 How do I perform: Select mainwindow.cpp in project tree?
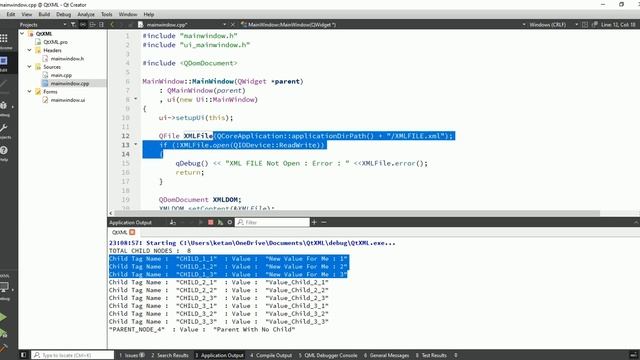point(70,83)
